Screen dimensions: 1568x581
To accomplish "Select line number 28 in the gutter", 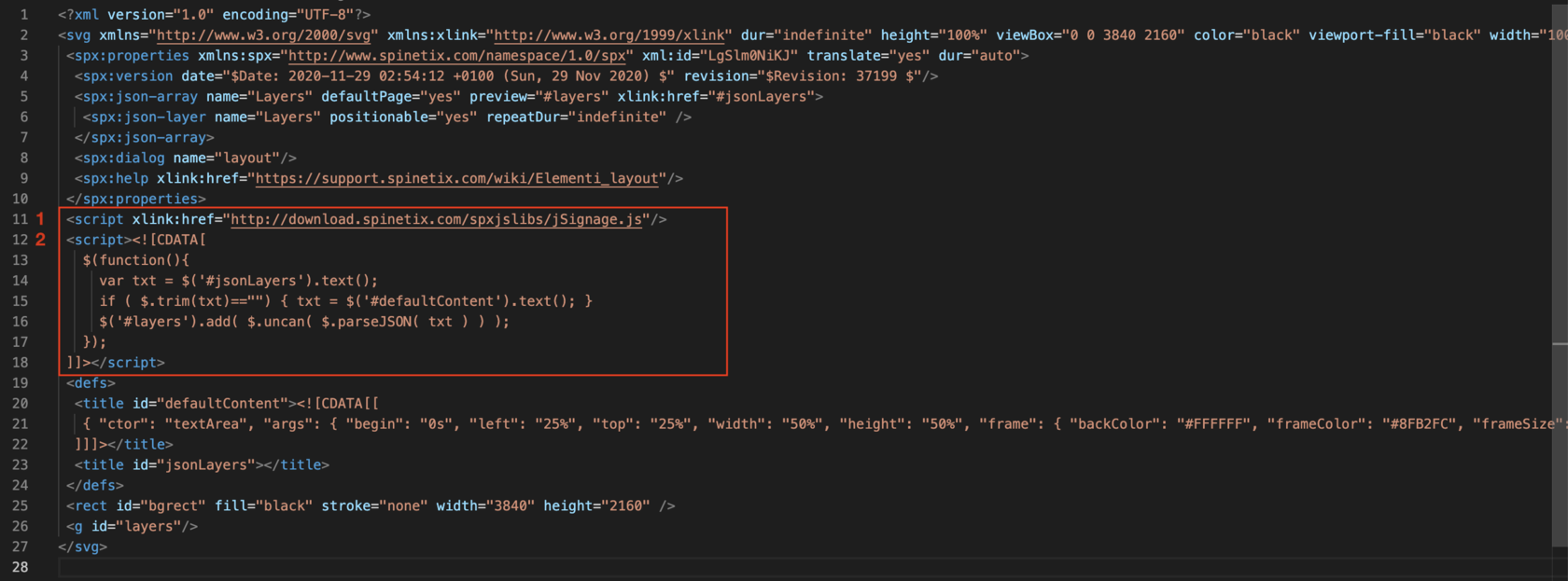I will (20, 567).
